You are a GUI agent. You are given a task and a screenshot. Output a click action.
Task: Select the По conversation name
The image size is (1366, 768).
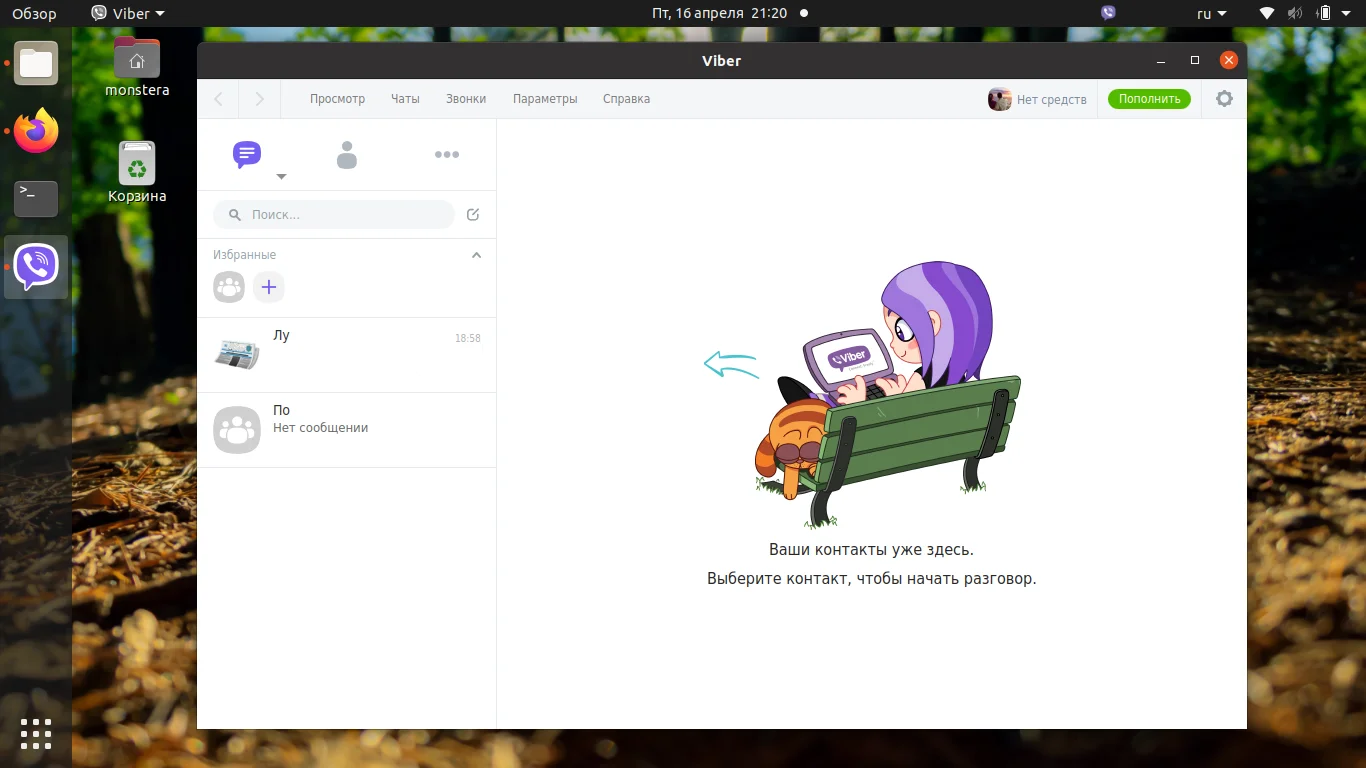pyautogui.click(x=281, y=410)
